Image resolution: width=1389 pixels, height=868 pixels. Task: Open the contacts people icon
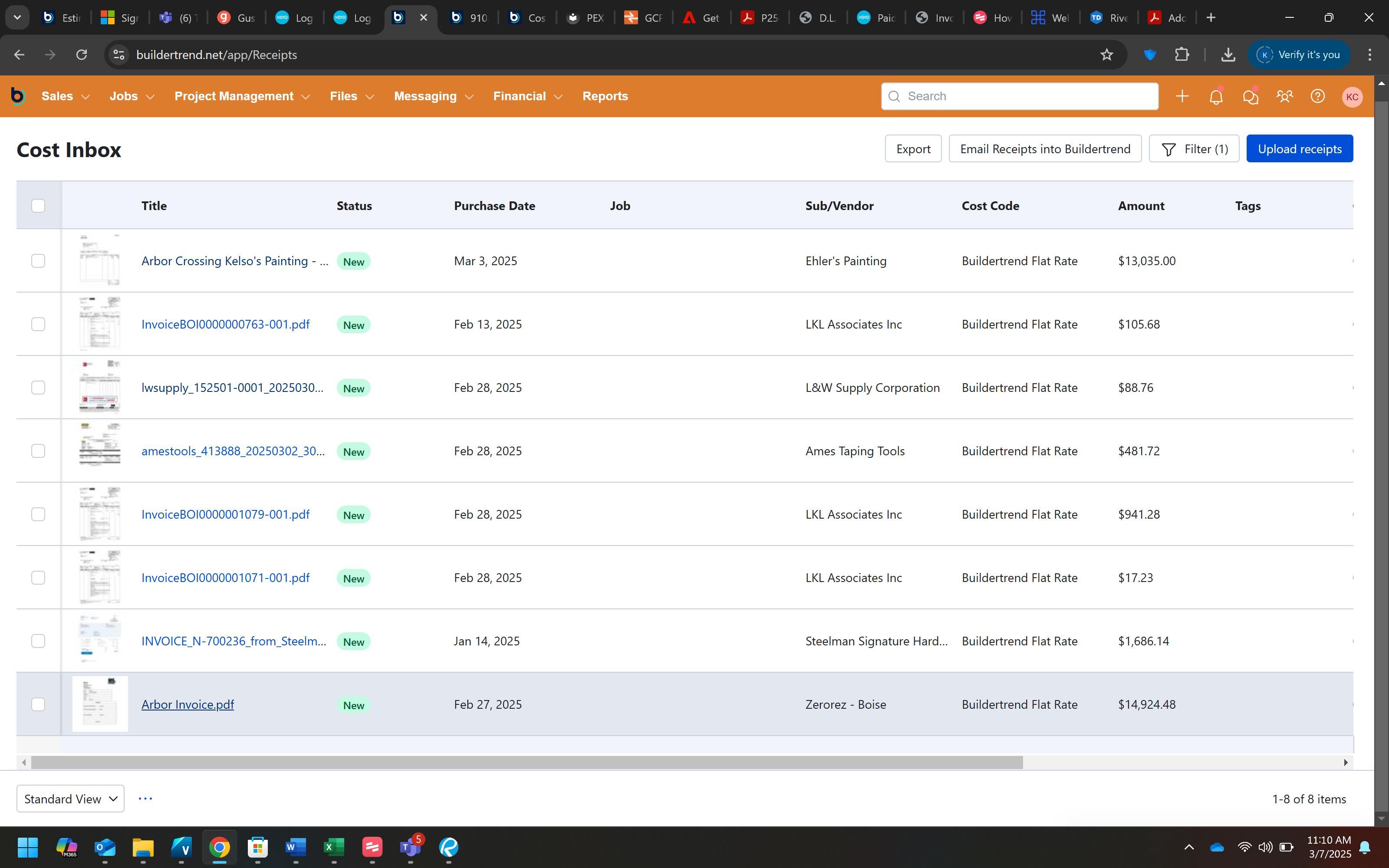(1284, 96)
